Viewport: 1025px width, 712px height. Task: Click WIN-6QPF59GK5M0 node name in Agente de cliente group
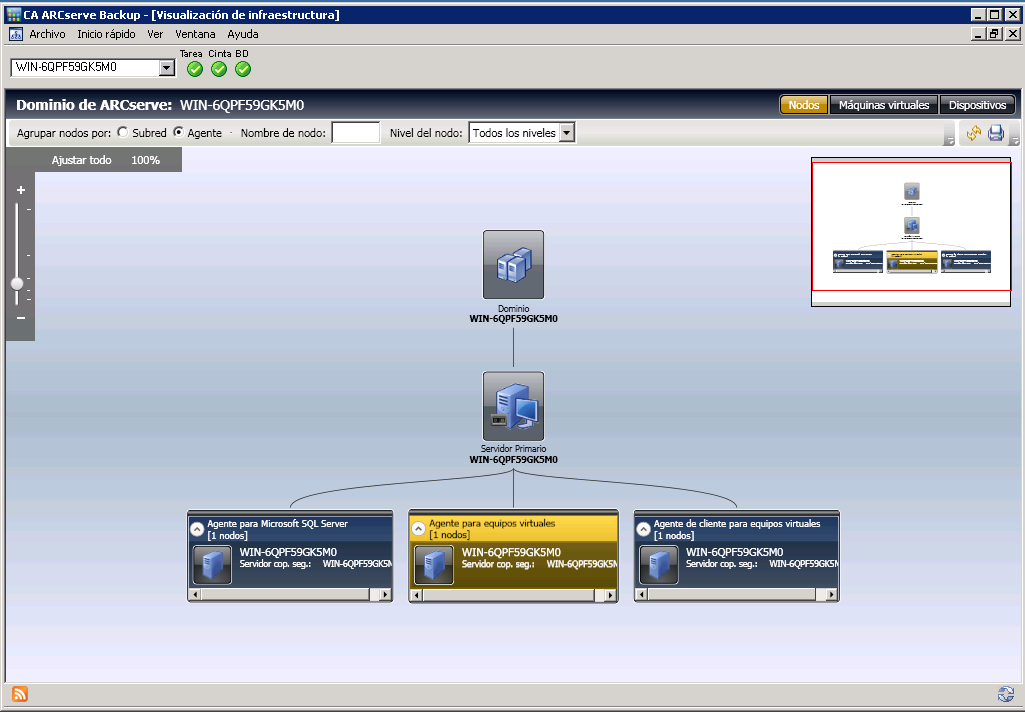click(x=734, y=552)
